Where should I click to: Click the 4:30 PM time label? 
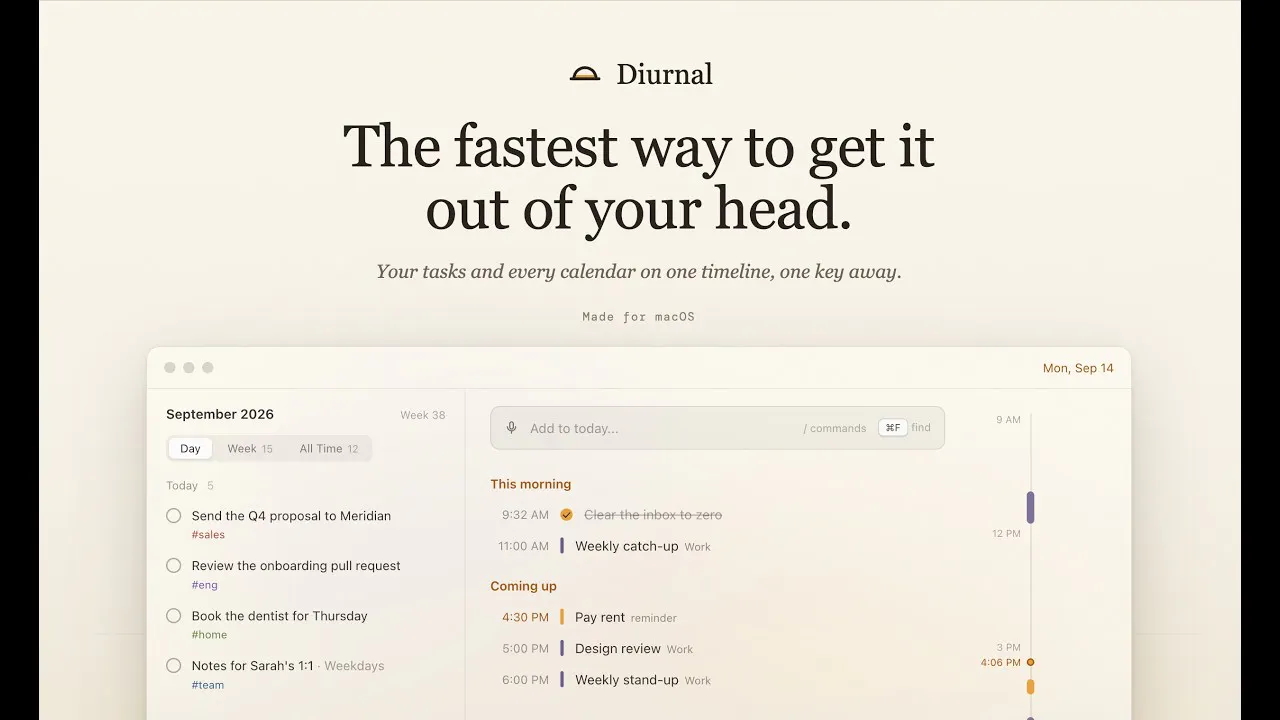click(526, 617)
